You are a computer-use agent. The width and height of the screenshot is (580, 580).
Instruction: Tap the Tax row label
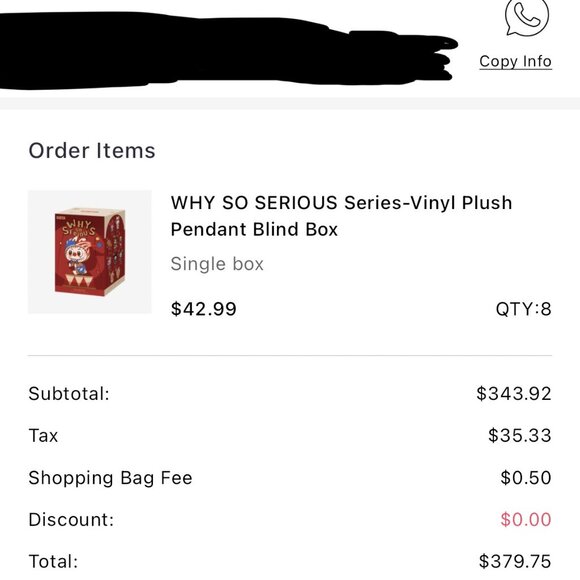click(x=43, y=435)
